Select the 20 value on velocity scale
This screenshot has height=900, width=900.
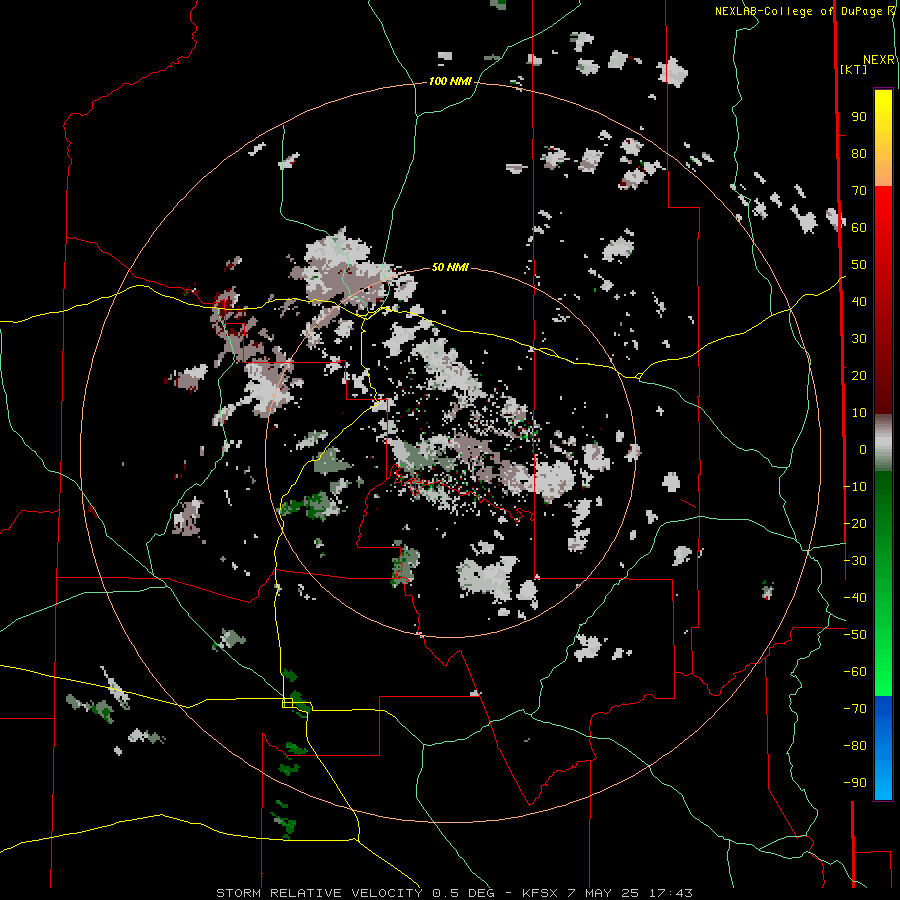click(859, 375)
